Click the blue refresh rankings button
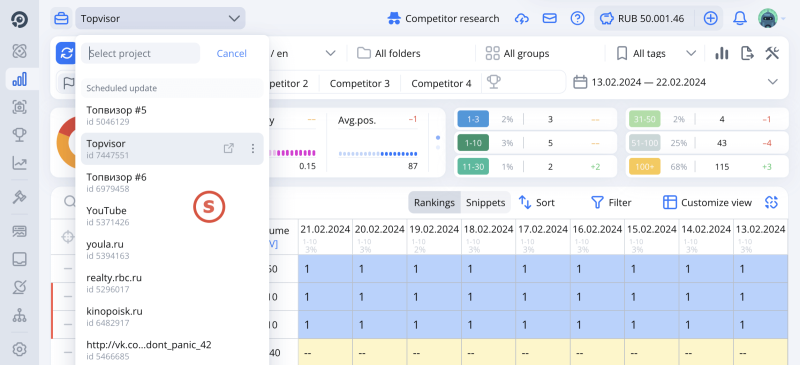 [x=66, y=53]
